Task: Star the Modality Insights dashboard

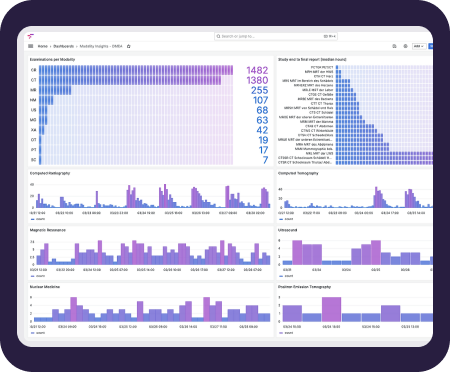Action: pyautogui.click(x=129, y=46)
